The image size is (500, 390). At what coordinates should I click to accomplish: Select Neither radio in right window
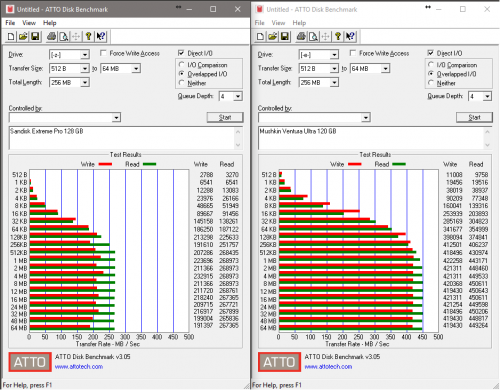(x=431, y=83)
